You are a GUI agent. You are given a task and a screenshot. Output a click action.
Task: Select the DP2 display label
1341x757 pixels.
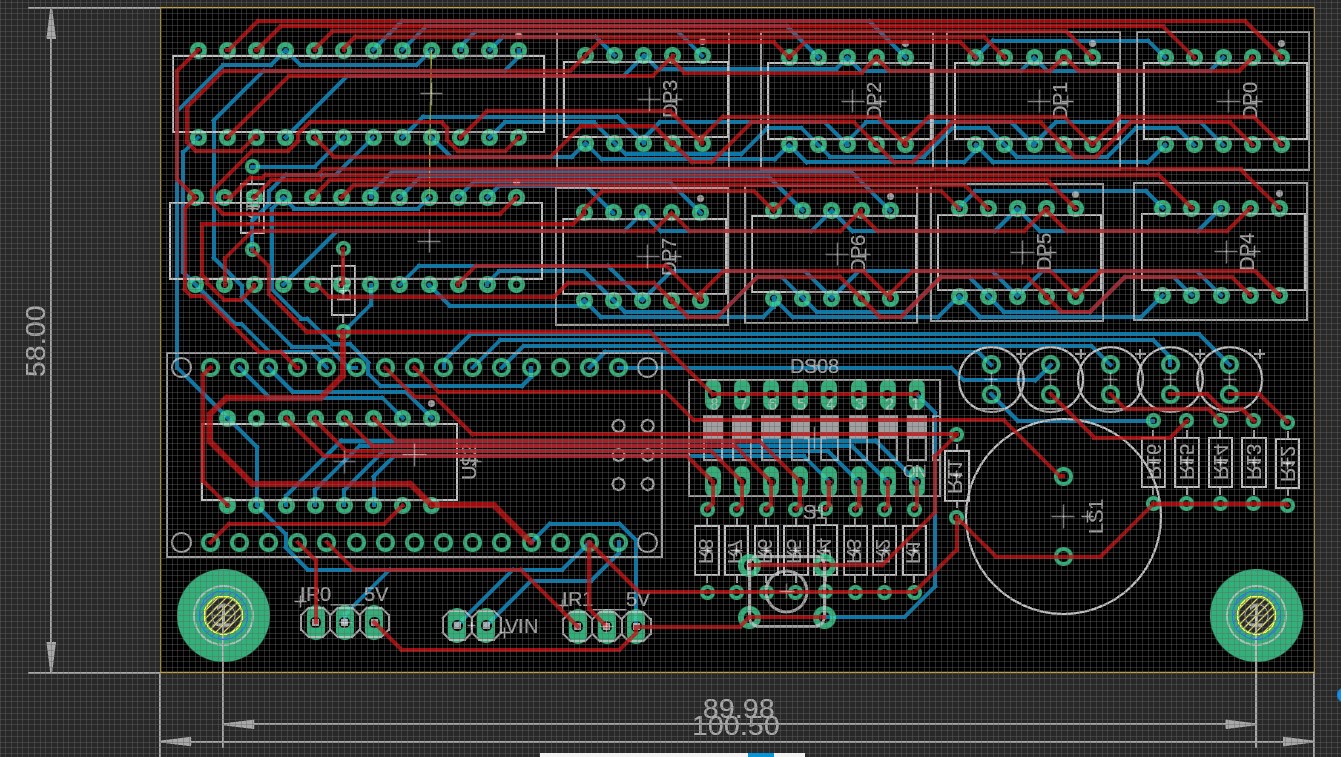click(874, 100)
